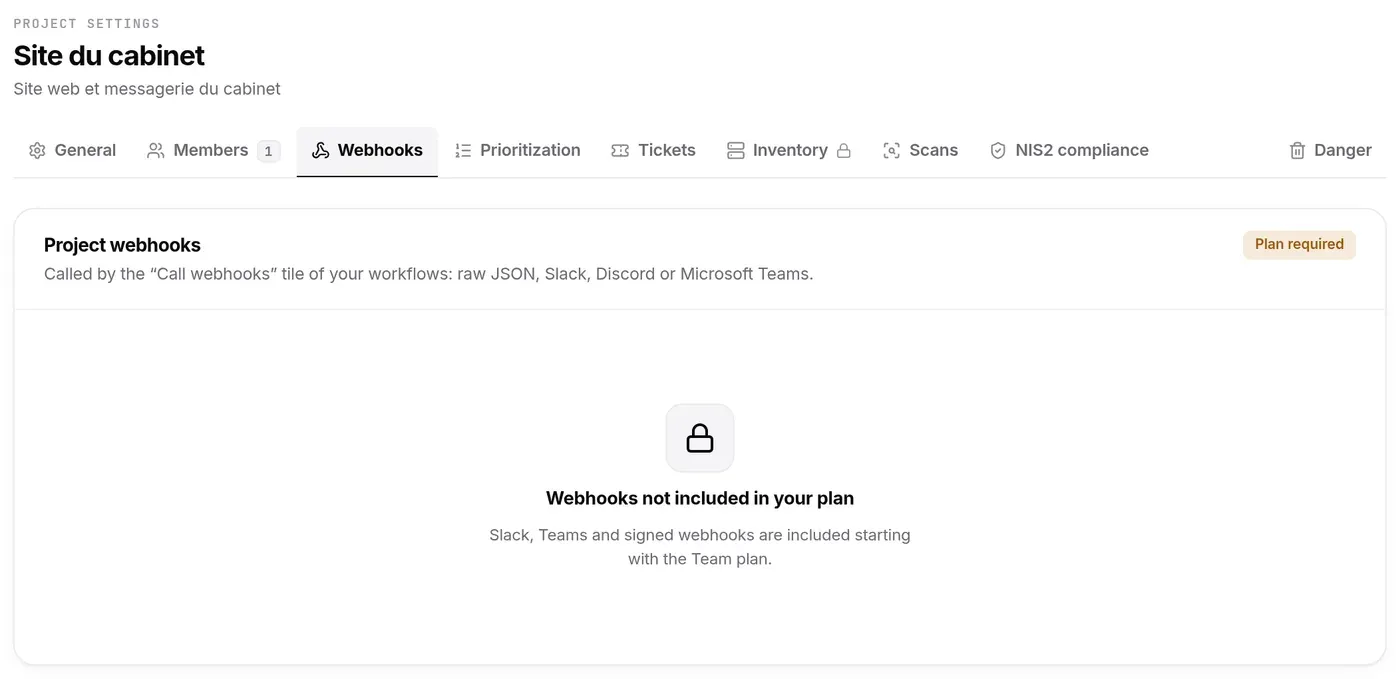
Task: Open the Danger tab
Action: click(1330, 151)
